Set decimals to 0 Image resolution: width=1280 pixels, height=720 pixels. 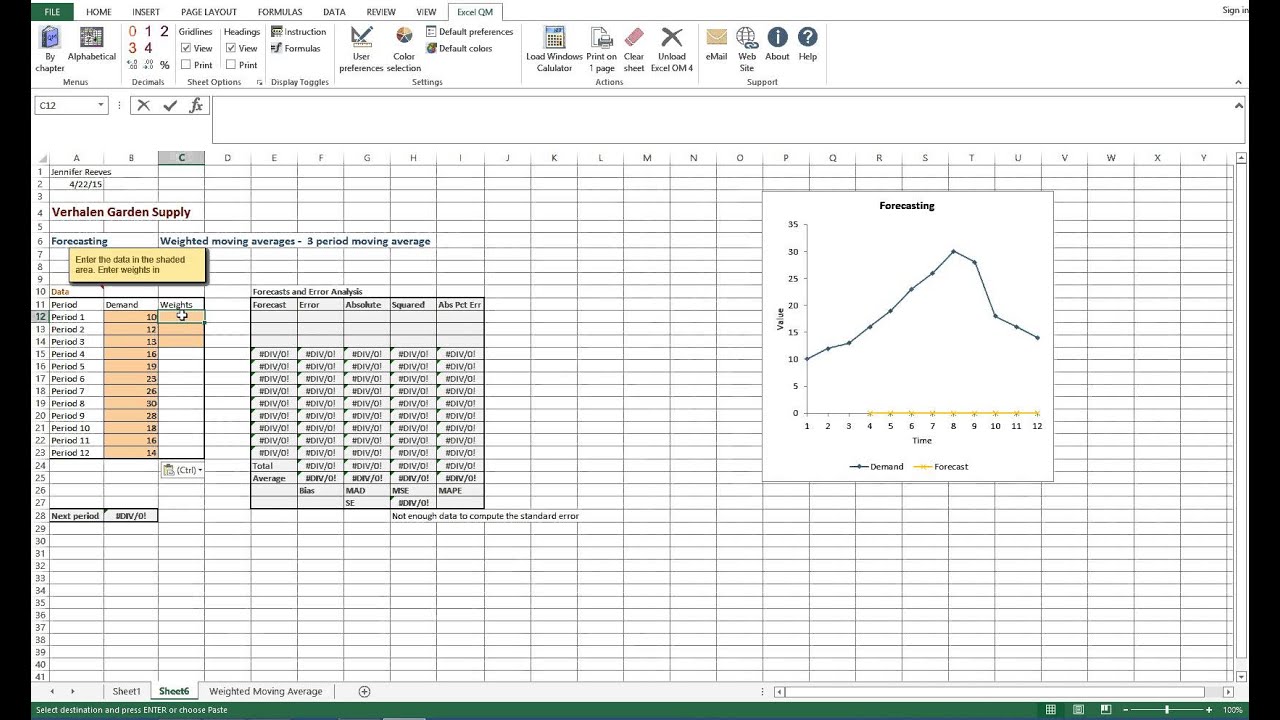[132, 32]
